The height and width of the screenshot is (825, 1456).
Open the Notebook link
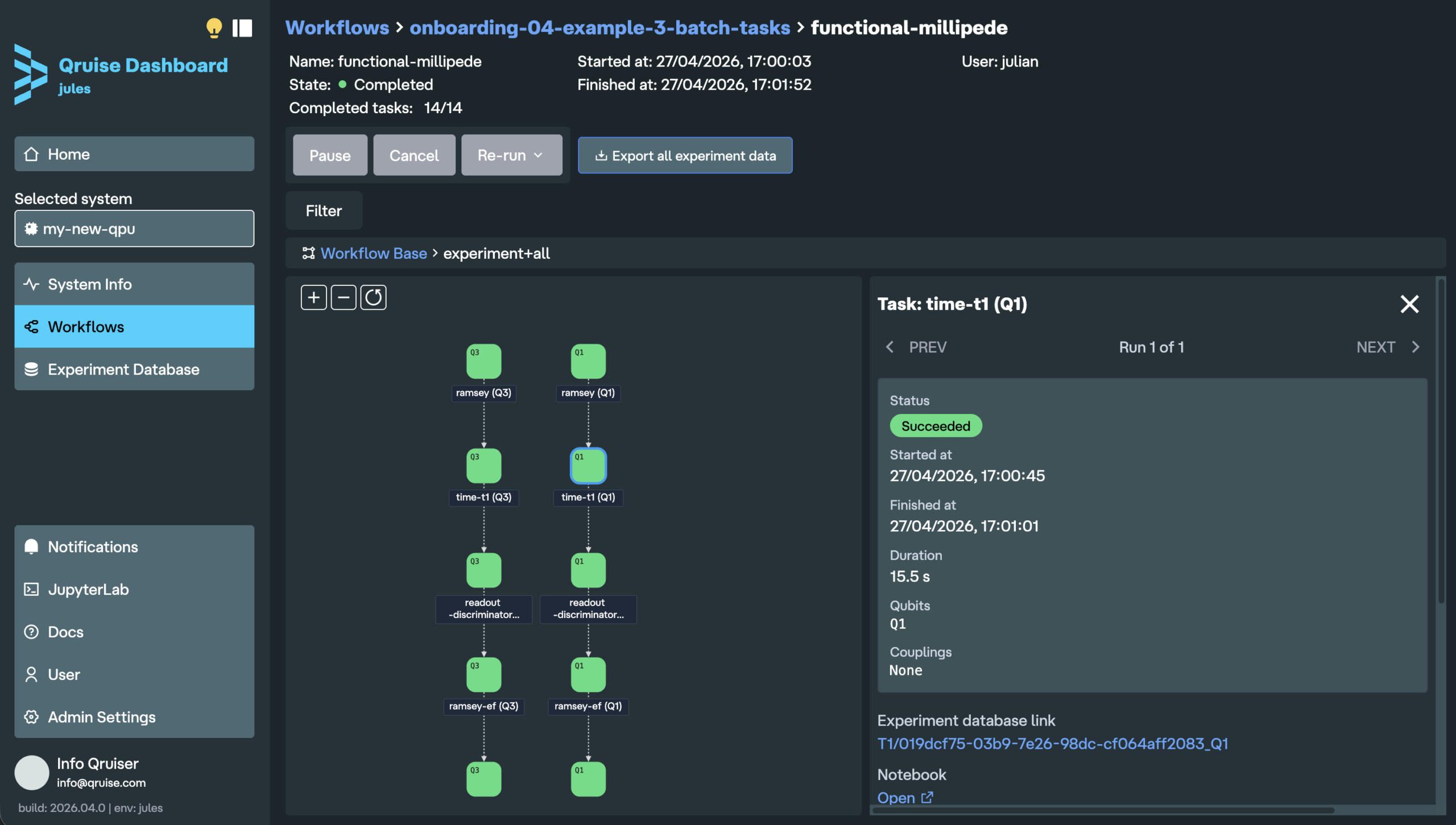[905, 798]
